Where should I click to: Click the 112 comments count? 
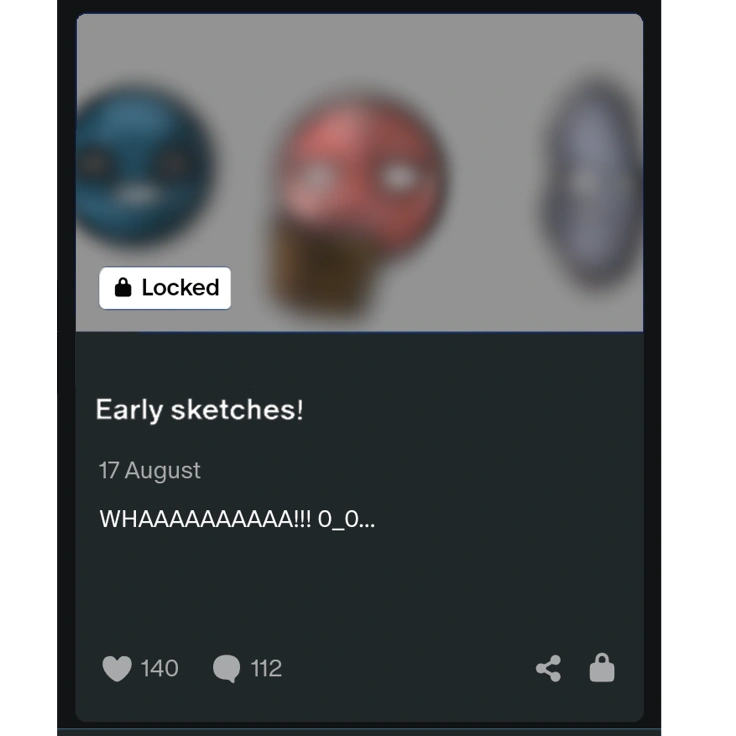tap(266, 668)
